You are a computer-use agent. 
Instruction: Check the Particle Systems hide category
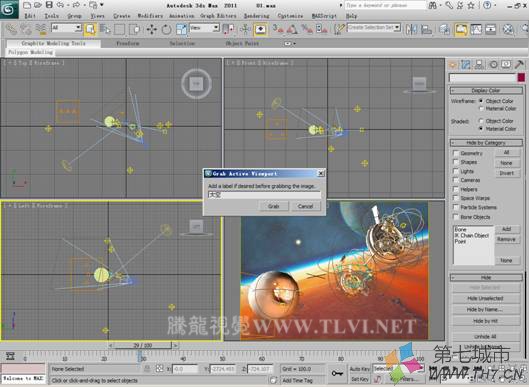[455, 207]
